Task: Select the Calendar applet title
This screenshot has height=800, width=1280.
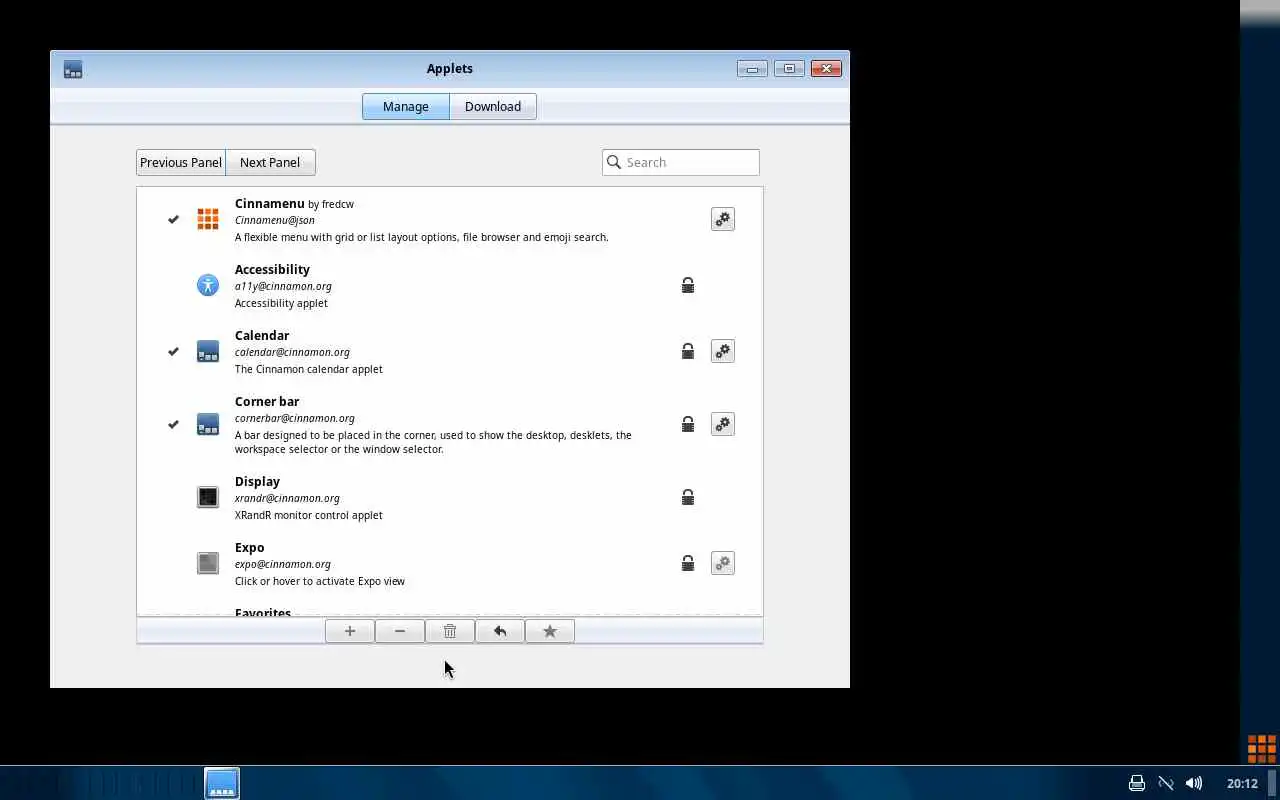Action: (x=262, y=335)
